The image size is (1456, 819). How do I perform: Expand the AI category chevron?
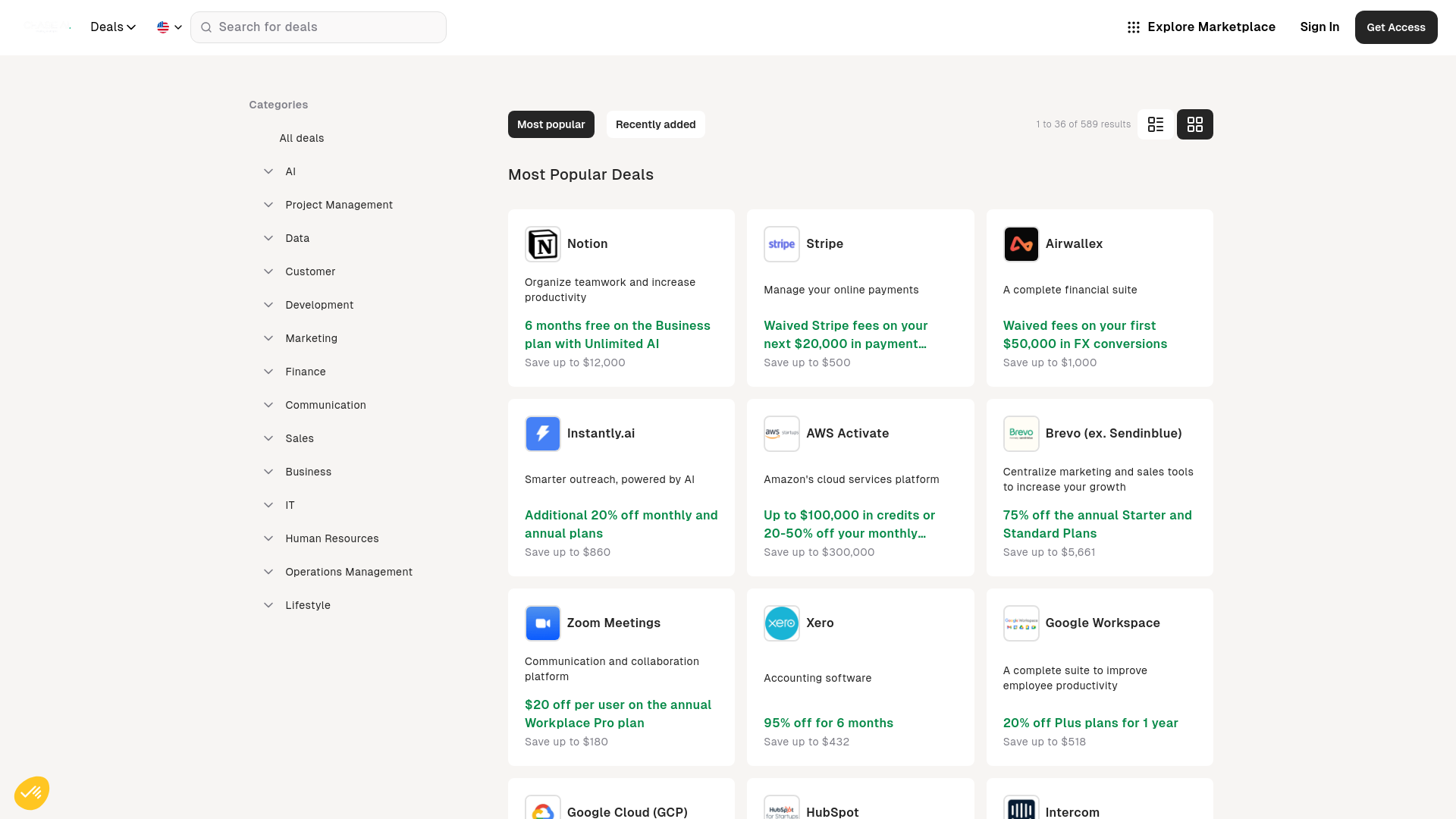[268, 171]
